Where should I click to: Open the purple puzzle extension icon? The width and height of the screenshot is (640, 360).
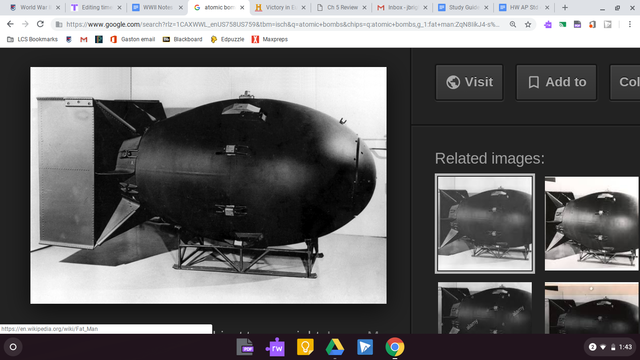548,24
